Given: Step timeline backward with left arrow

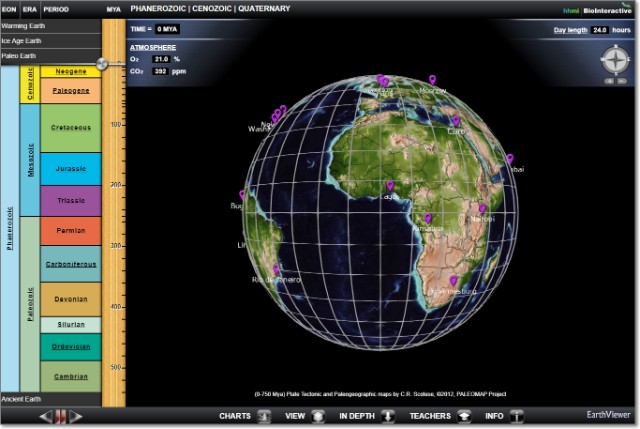Looking at the screenshot, I should [x=45, y=415].
